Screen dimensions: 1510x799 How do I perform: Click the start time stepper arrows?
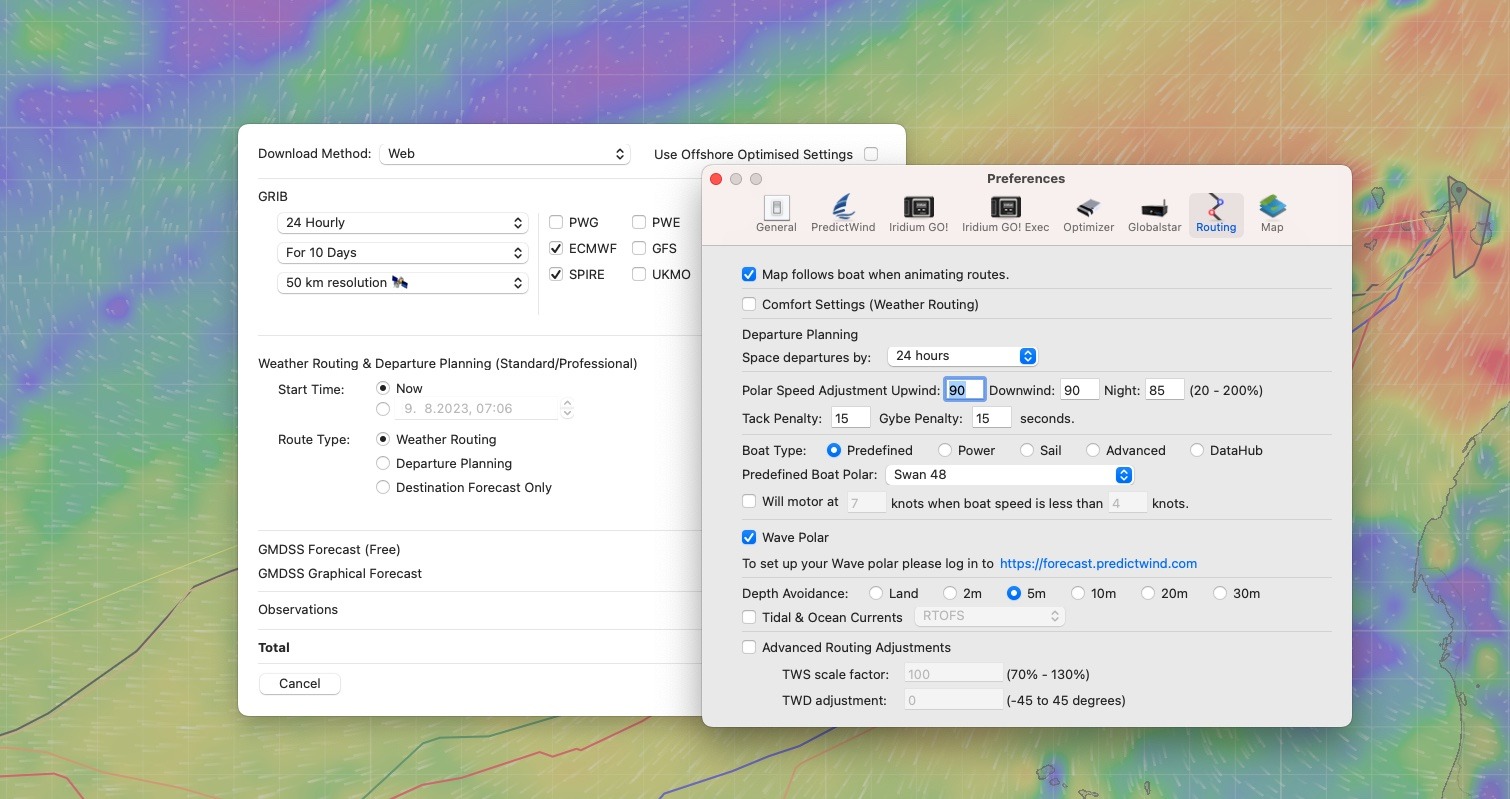pyautogui.click(x=567, y=409)
